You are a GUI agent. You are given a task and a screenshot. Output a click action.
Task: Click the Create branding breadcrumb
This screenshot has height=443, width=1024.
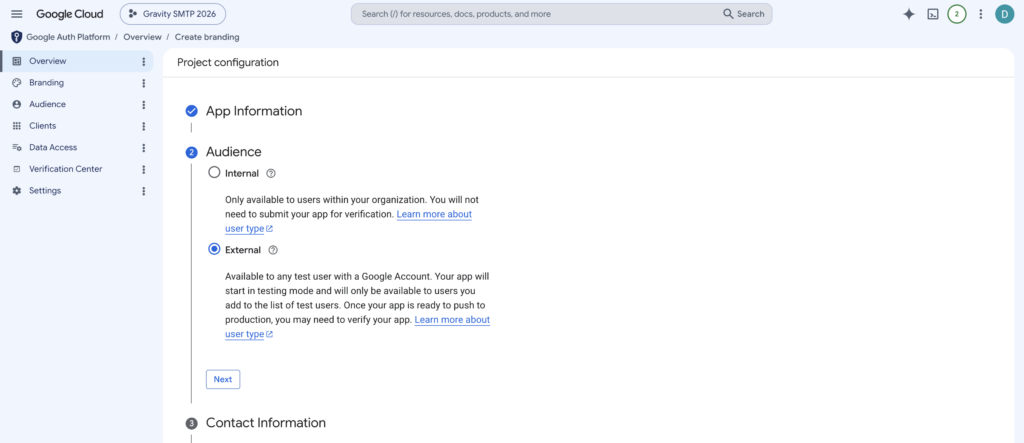(x=207, y=37)
